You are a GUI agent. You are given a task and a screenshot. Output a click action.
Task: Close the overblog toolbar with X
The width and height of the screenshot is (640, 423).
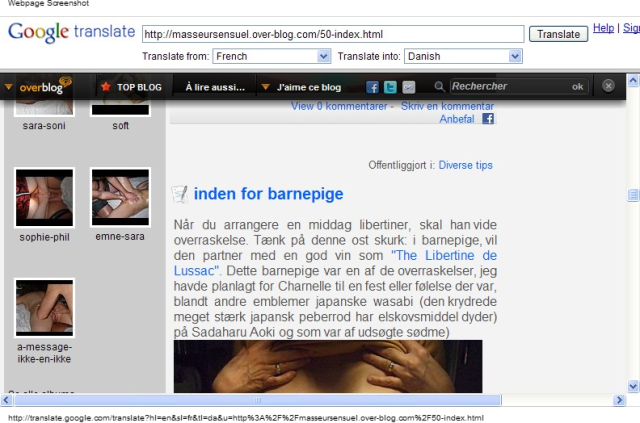(x=608, y=86)
